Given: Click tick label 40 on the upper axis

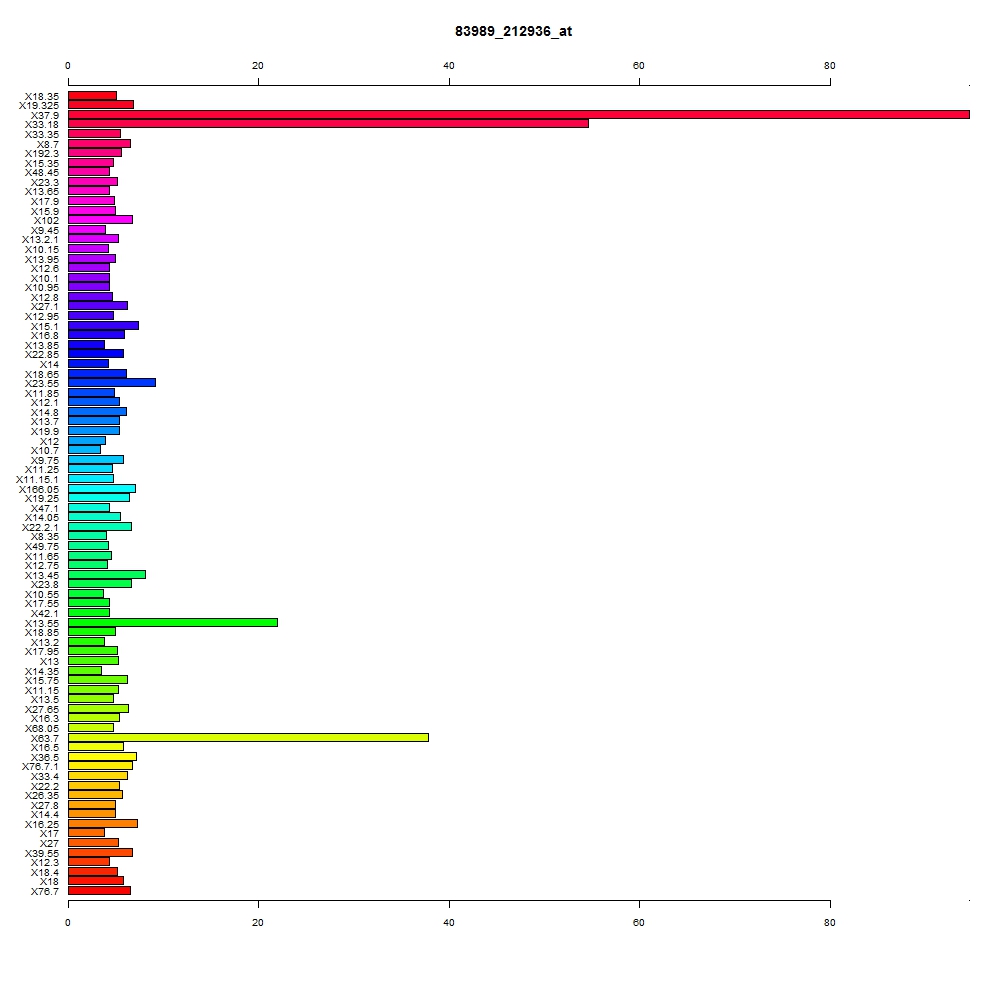Looking at the screenshot, I should pos(449,66).
